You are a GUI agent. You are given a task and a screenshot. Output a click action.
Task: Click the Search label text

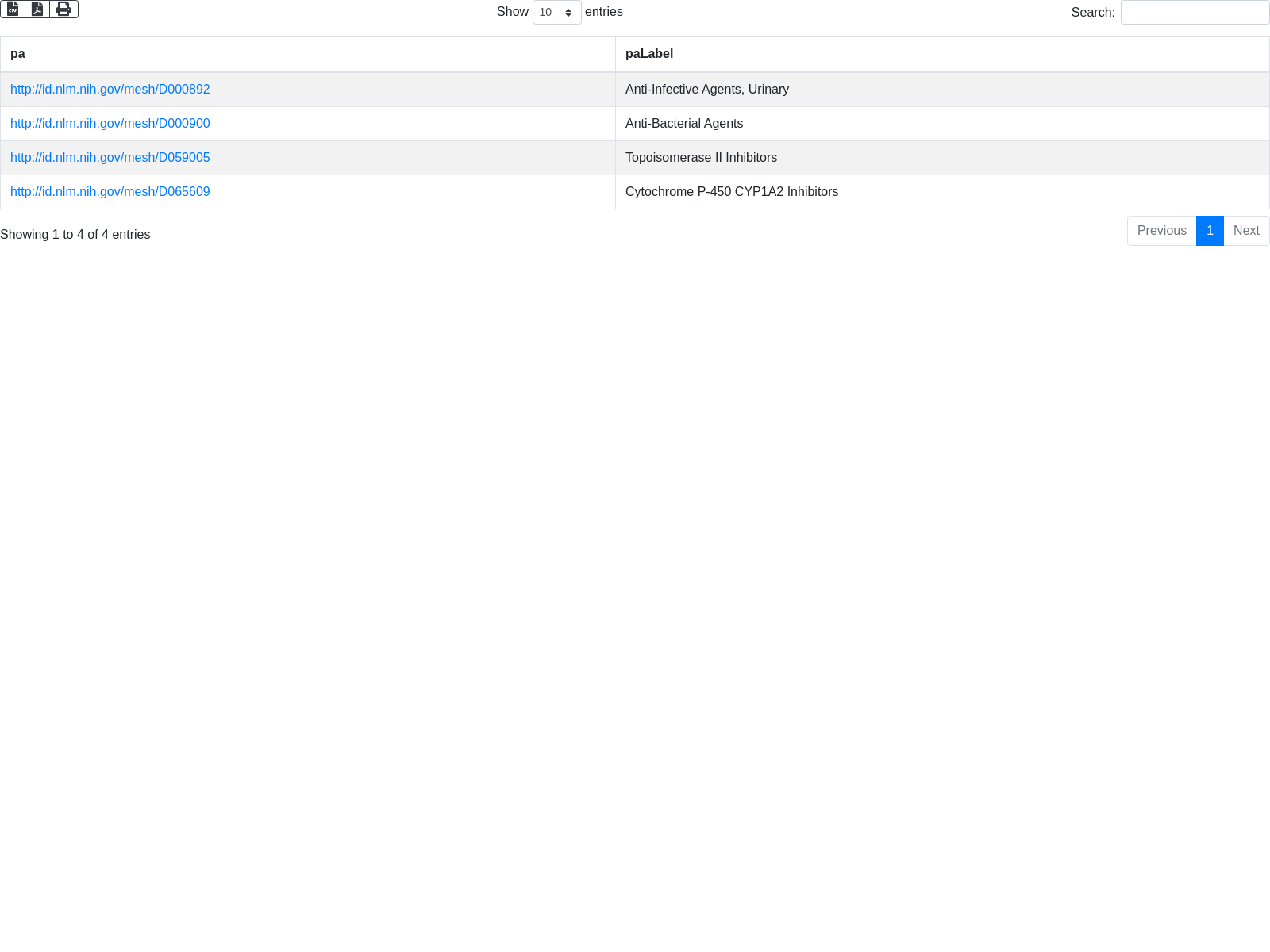click(x=1092, y=13)
